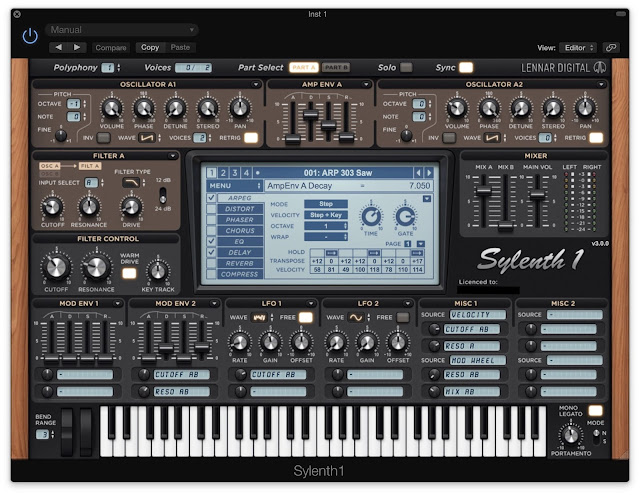This screenshot has width=640, height=495.
Task: Enable the REVERB effect checkbox
Action: pos(211,263)
